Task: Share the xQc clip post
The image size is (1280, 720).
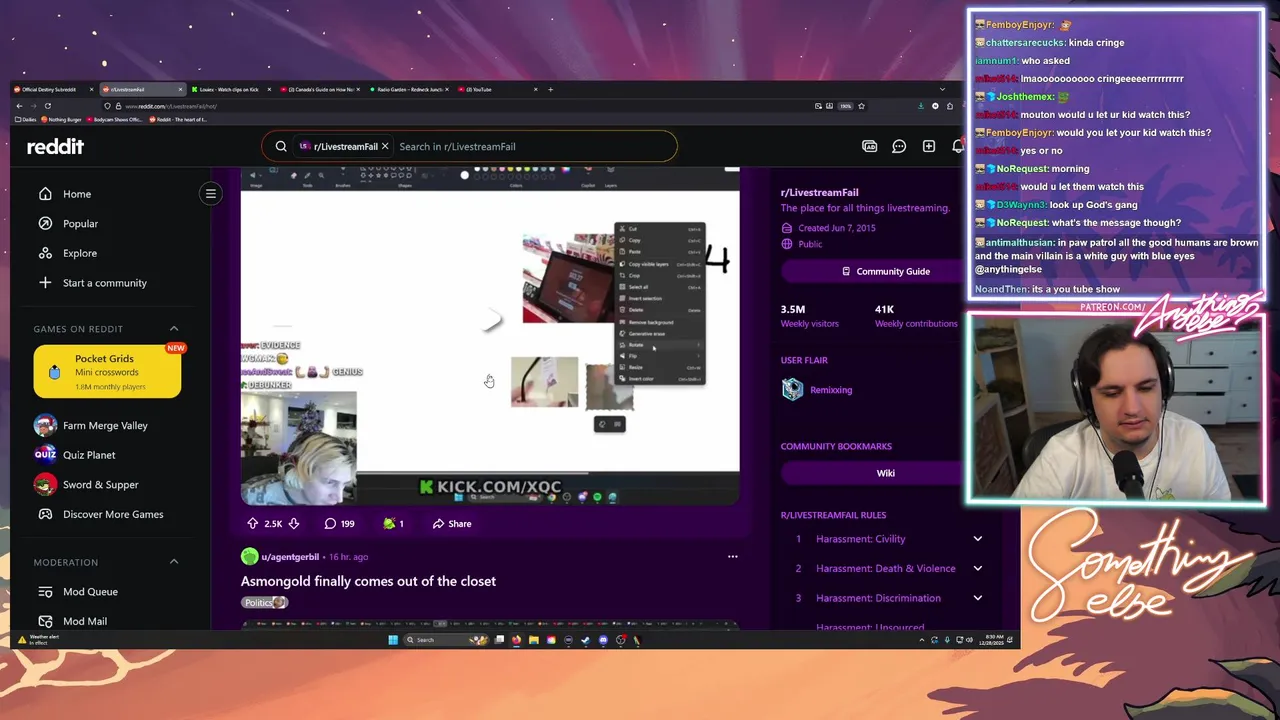Action: 452,523
